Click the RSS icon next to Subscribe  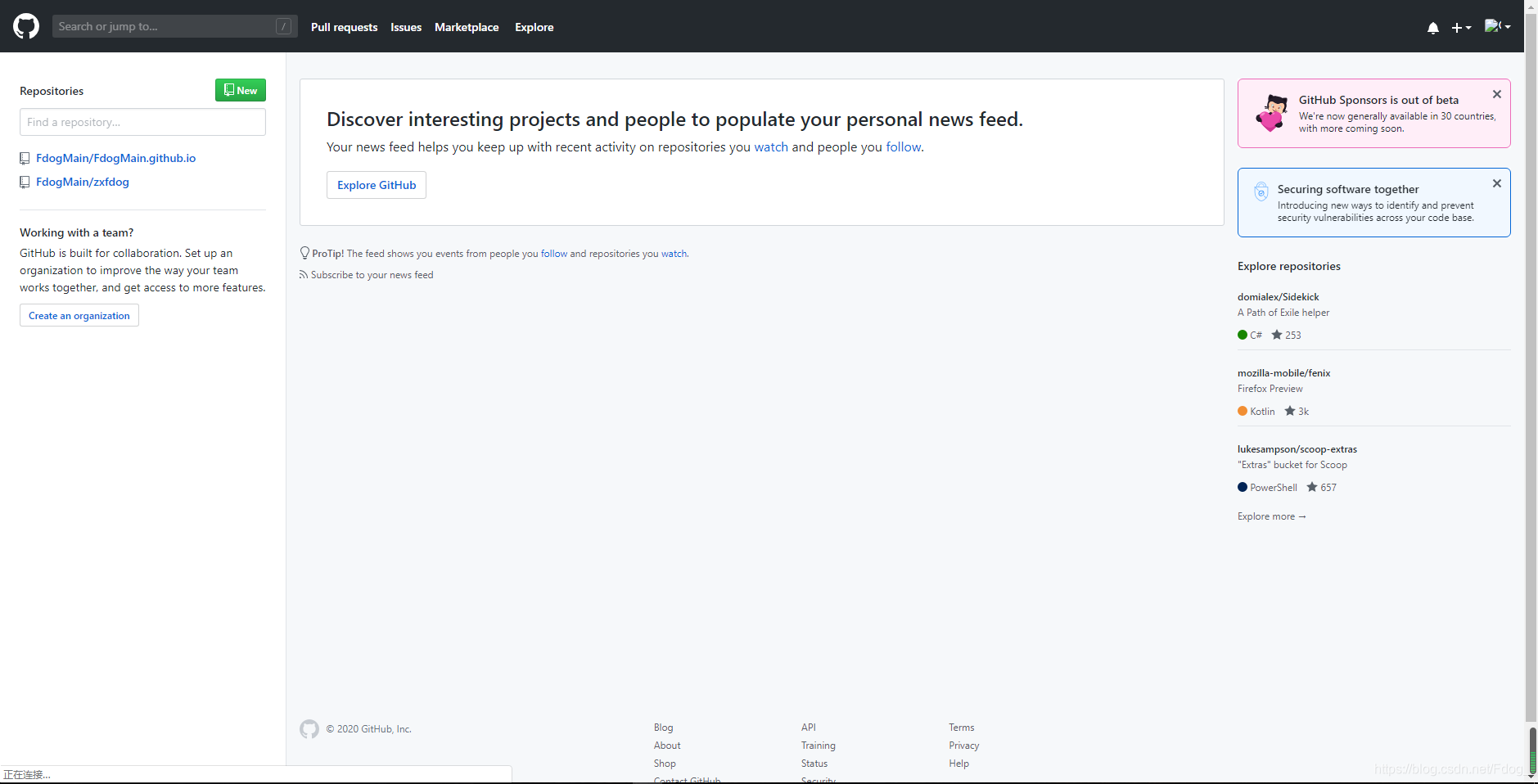coord(304,275)
